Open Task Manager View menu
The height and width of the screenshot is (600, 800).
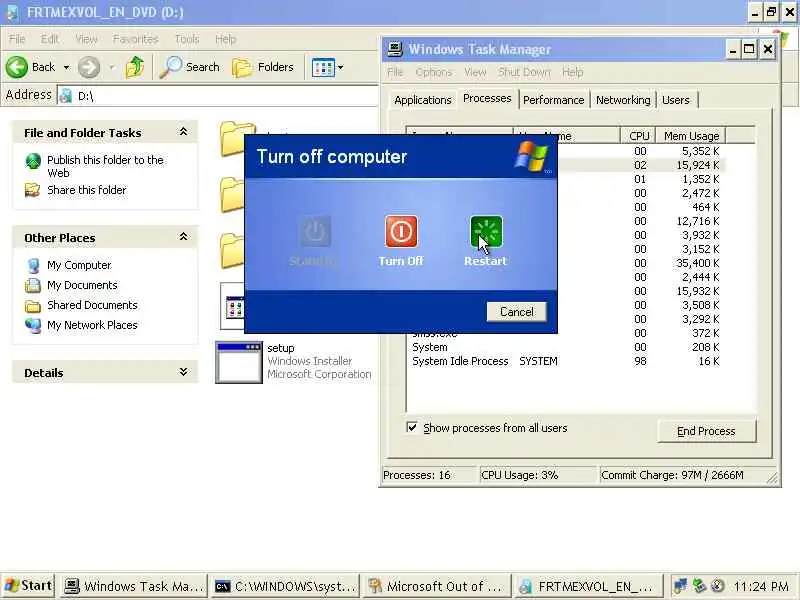(x=475, y=72)
